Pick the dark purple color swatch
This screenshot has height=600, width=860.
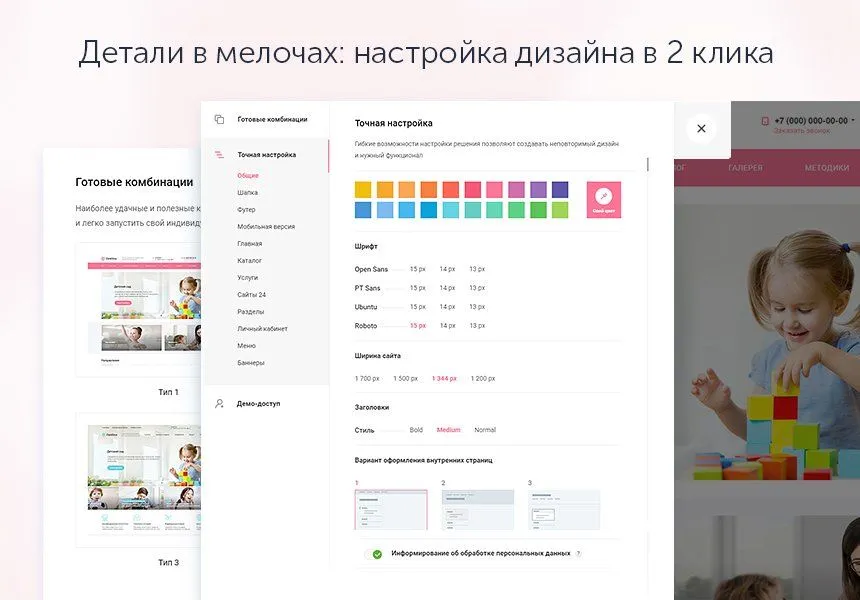(x=560, y=189)
